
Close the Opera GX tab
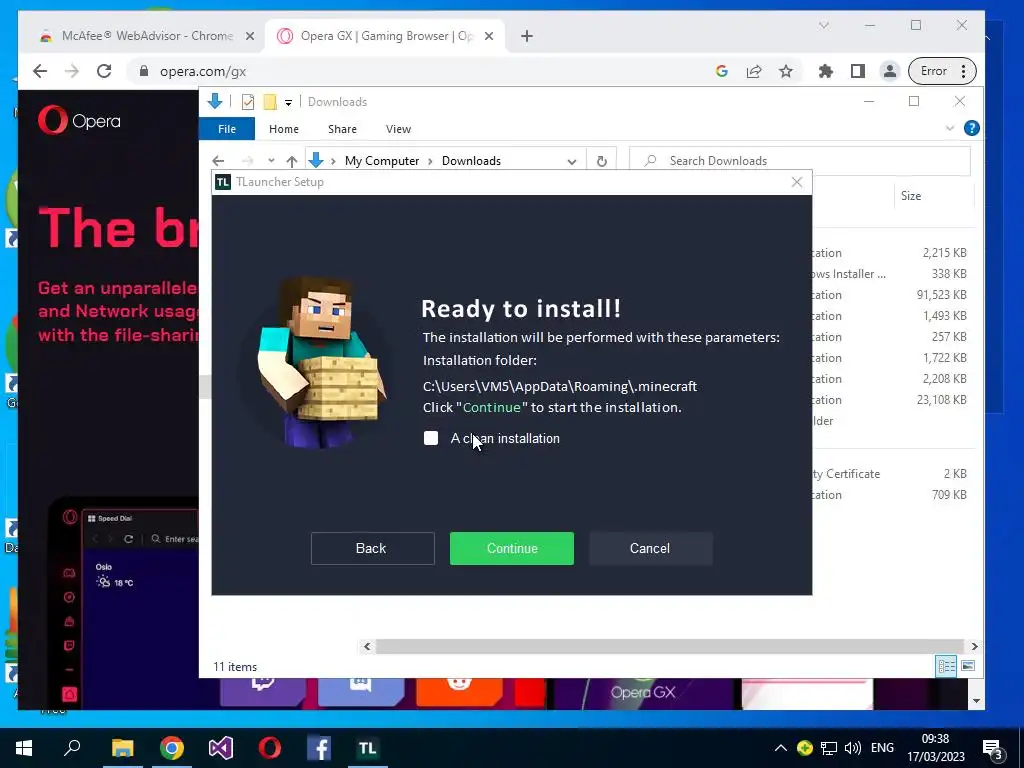coord(488,36)
